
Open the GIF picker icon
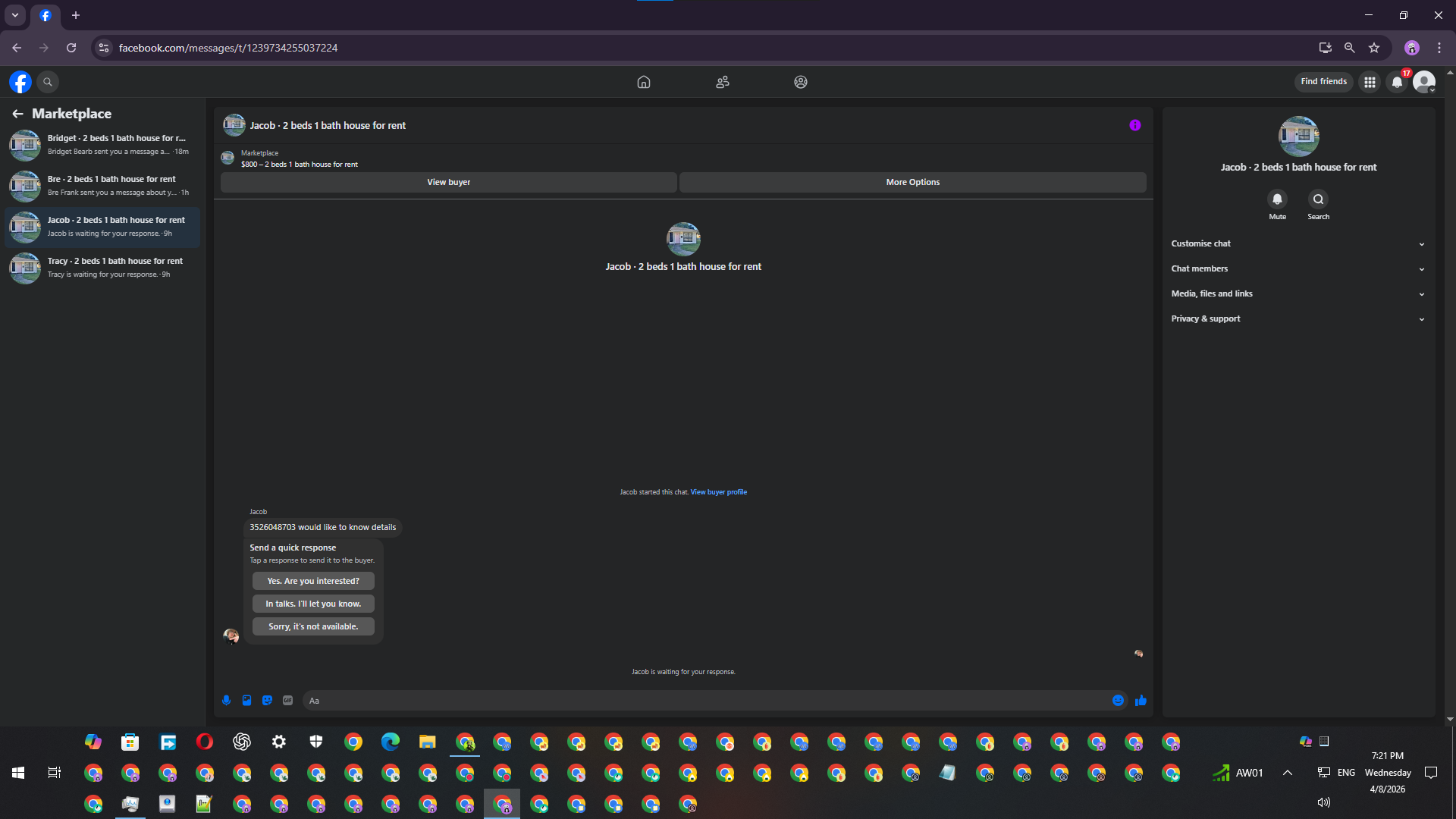coord(287,701)
